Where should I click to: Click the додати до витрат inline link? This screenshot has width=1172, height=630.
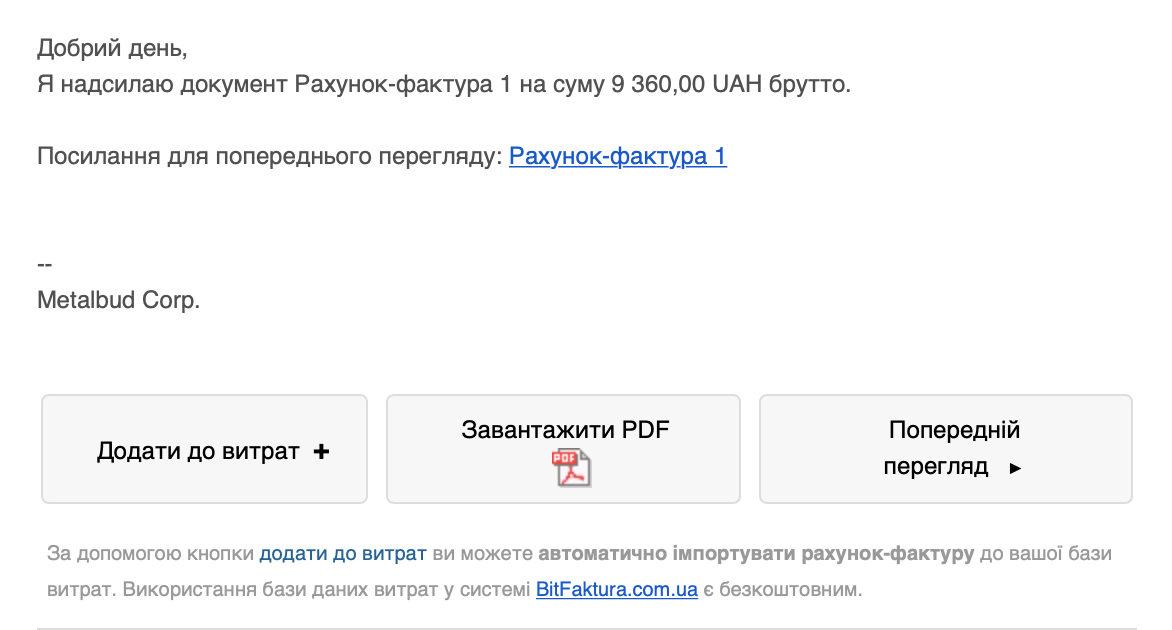pyautogui.click(x=341, y=551)
